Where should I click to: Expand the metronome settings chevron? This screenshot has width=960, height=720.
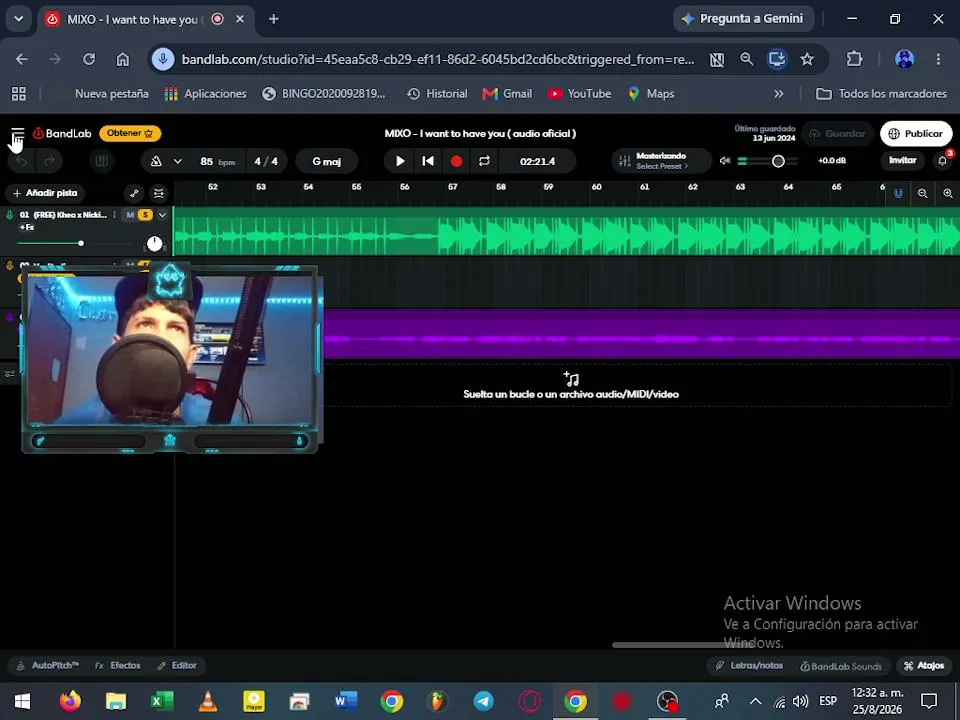pos(178,162)
